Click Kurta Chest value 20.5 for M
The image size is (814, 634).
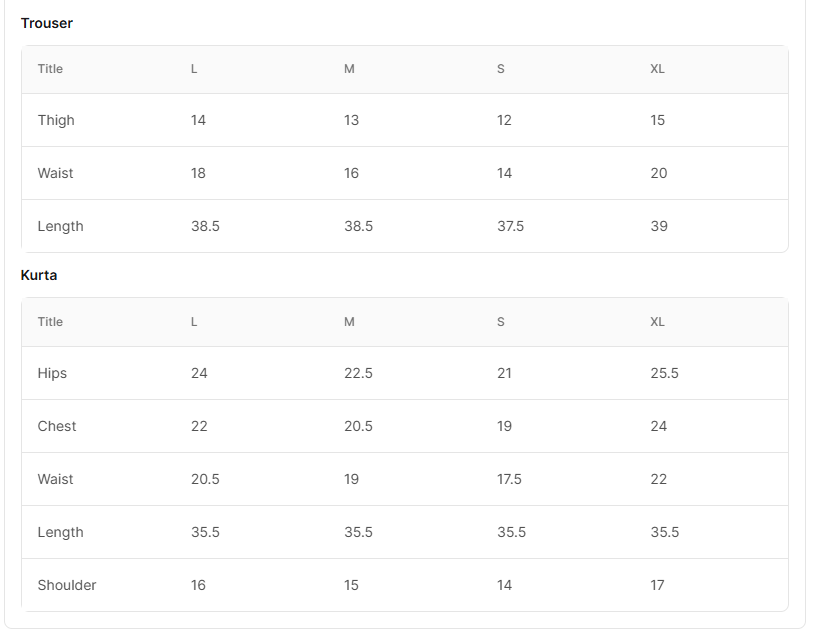(x=358, y=426)
